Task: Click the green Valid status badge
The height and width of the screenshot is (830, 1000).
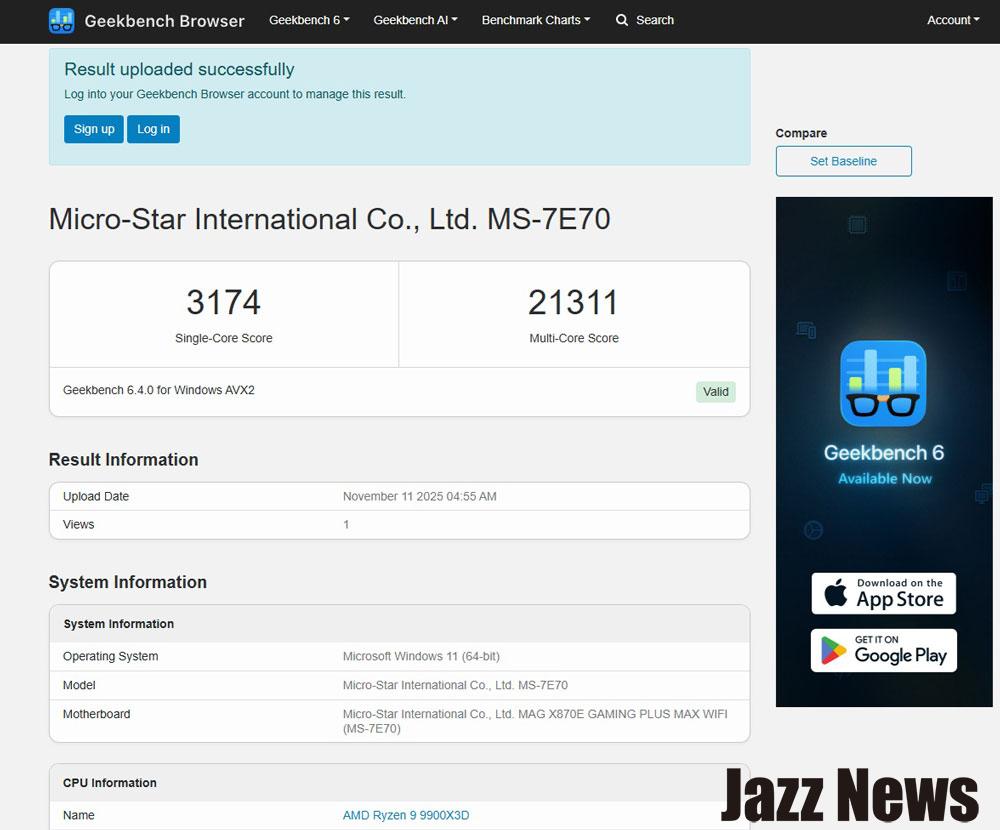Action: (715, 392)
